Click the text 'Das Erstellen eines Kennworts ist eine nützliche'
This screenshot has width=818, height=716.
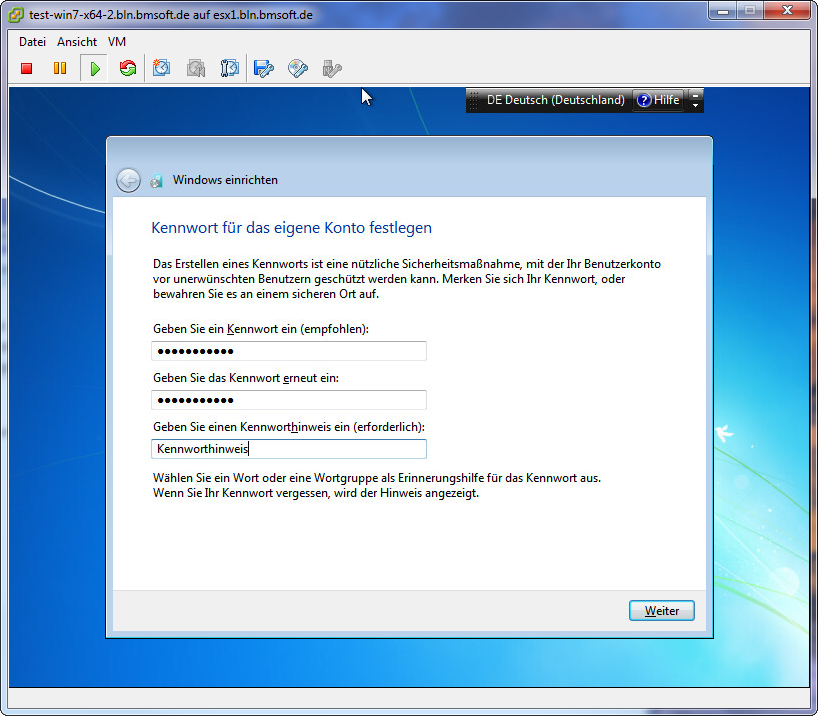pyautogui.click(x=276, y=264)
